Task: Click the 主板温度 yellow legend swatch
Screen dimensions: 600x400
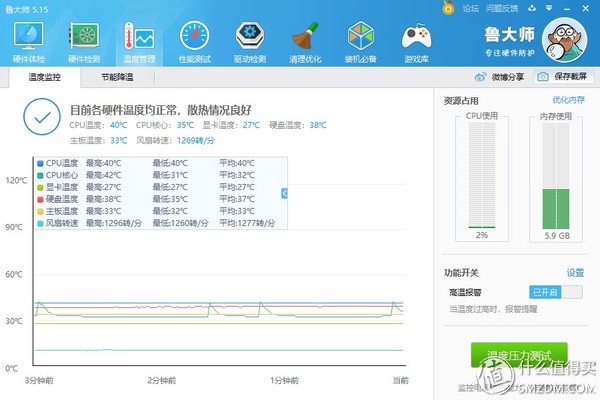Action: pyautogui.click(x=40, y=211)
